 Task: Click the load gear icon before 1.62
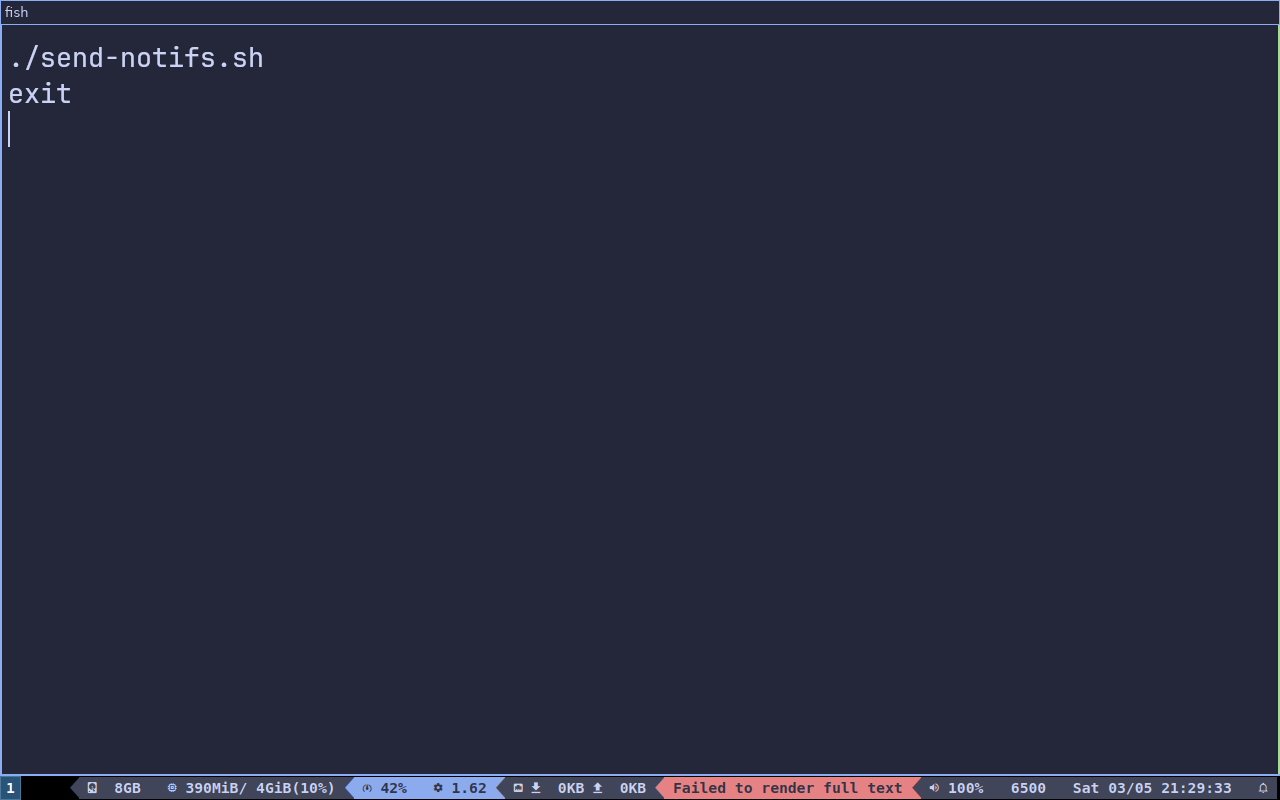pyautogui.click(x=438, y=788)
